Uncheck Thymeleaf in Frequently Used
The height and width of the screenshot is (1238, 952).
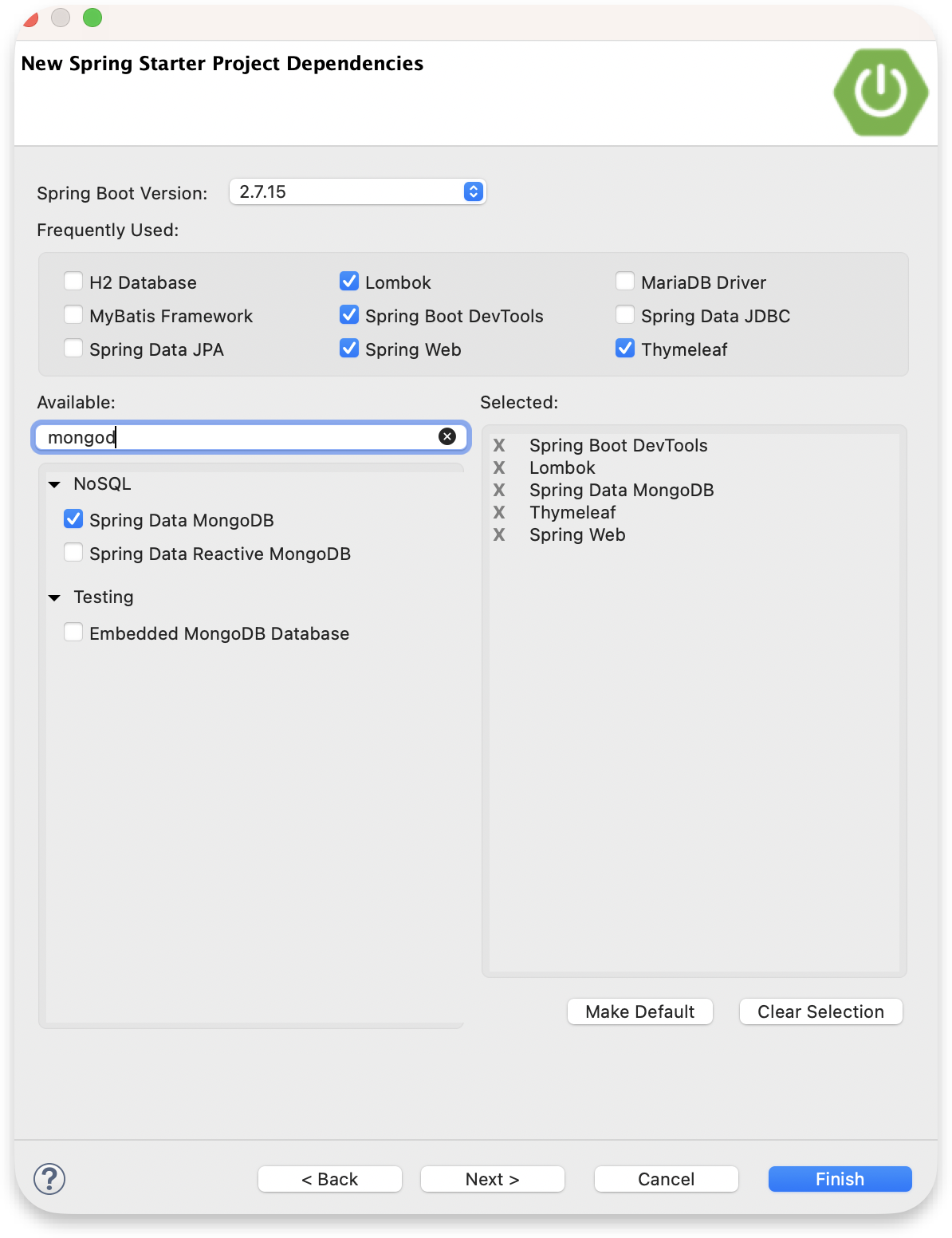625,349
